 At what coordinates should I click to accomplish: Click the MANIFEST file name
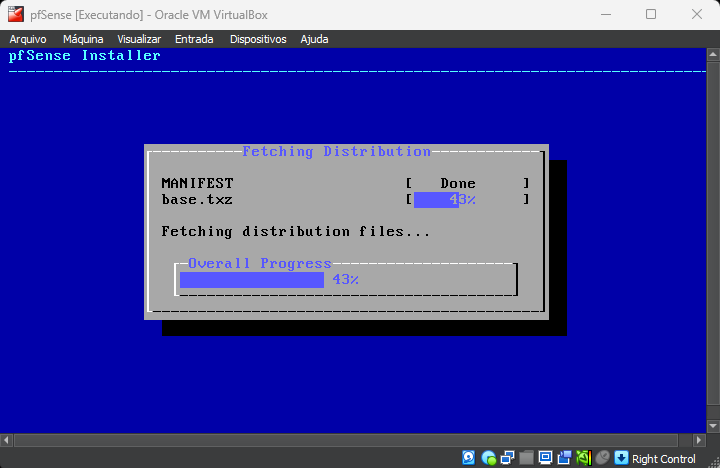(x=197, y=183)
